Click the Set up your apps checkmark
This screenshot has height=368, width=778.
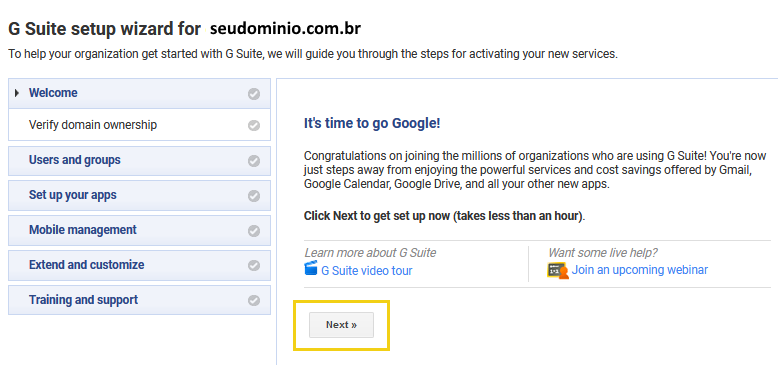click(254, 196)
